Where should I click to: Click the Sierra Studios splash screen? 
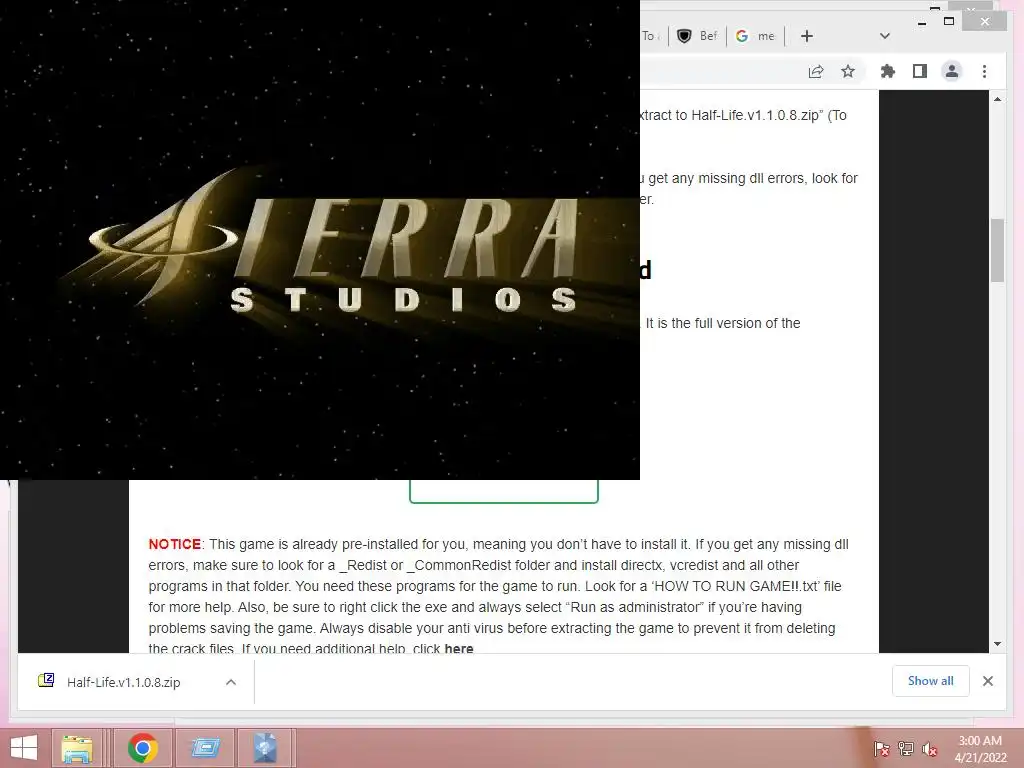click(320, 240)
